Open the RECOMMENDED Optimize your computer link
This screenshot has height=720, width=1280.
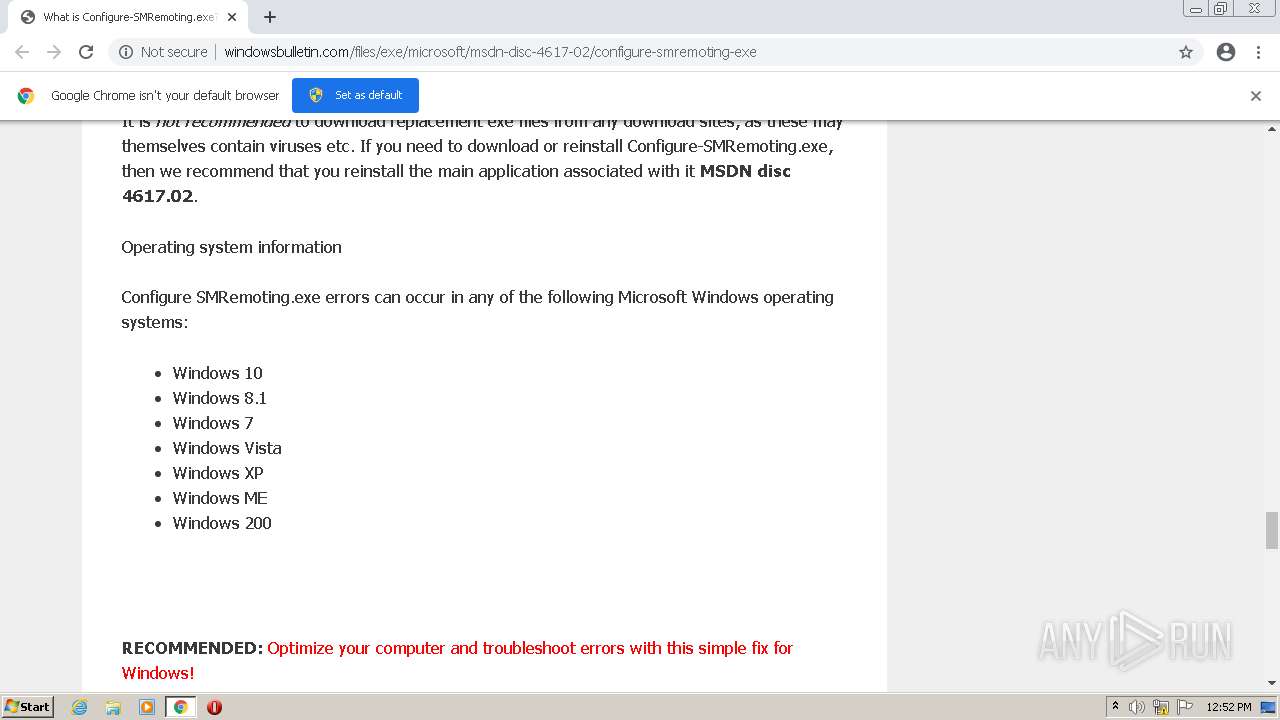click(x=457, y=660)
